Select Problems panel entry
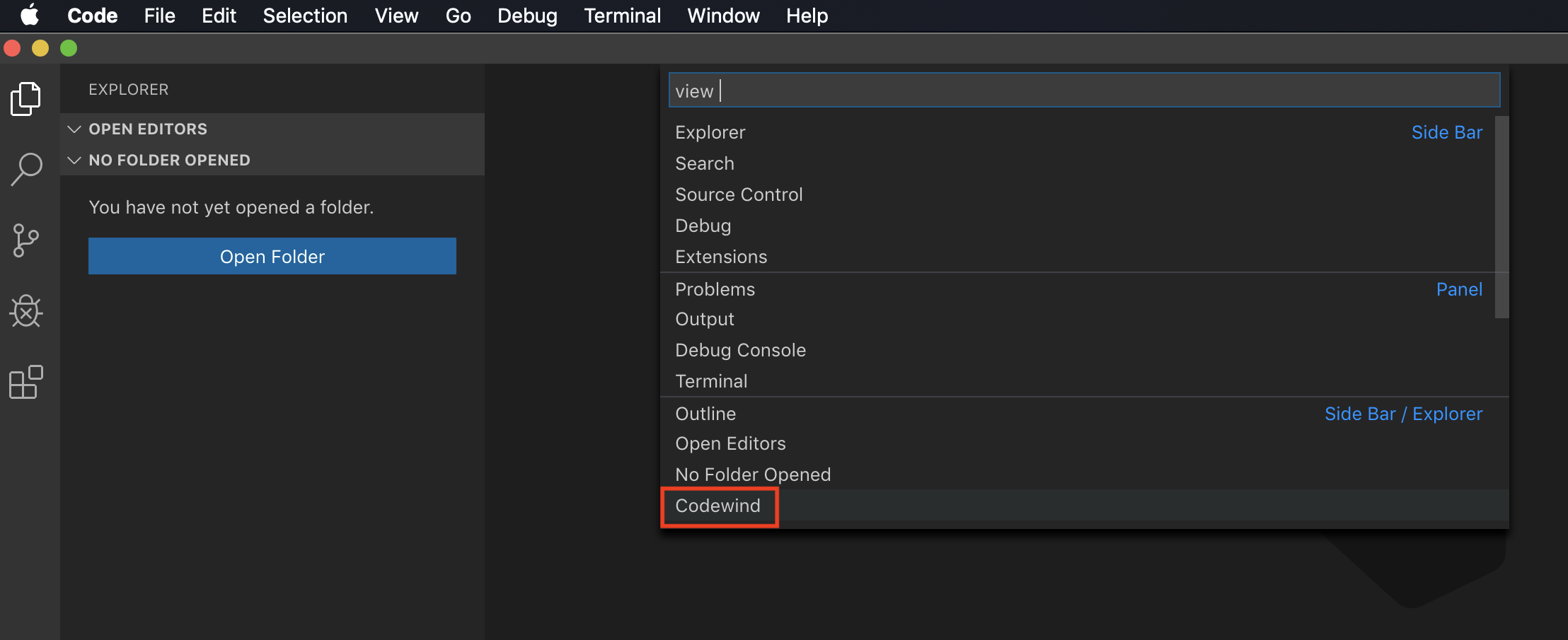 click(1078, 289)
